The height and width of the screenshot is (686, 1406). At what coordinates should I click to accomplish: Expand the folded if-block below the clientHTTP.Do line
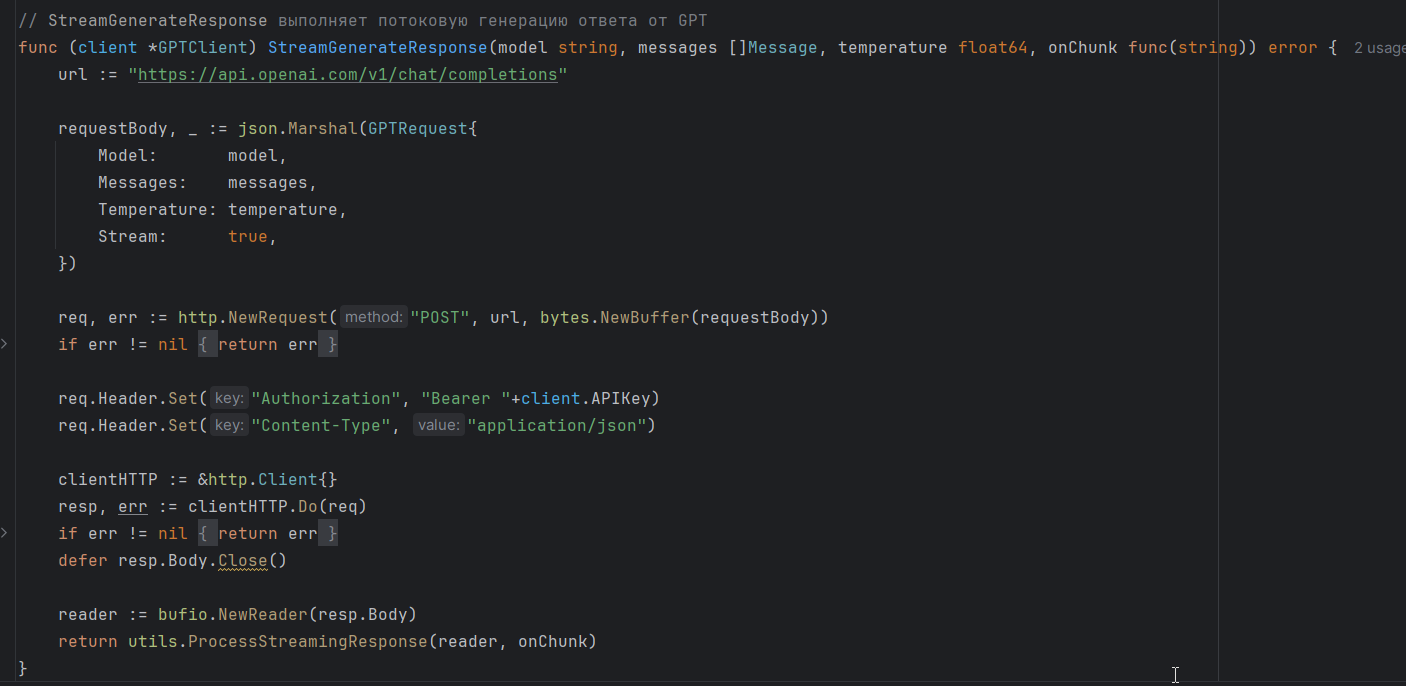pyautogui.click(x=4, y=533)
